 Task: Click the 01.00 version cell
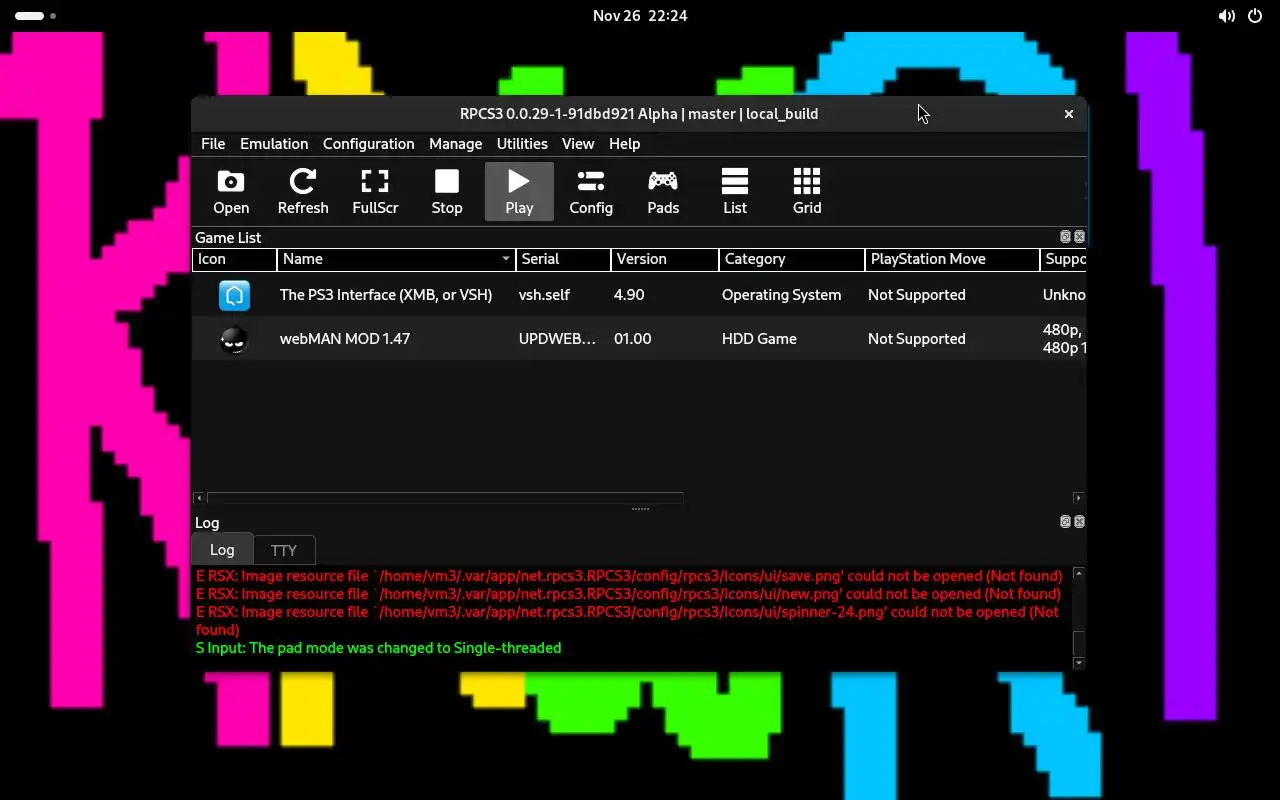pos(632,339)
